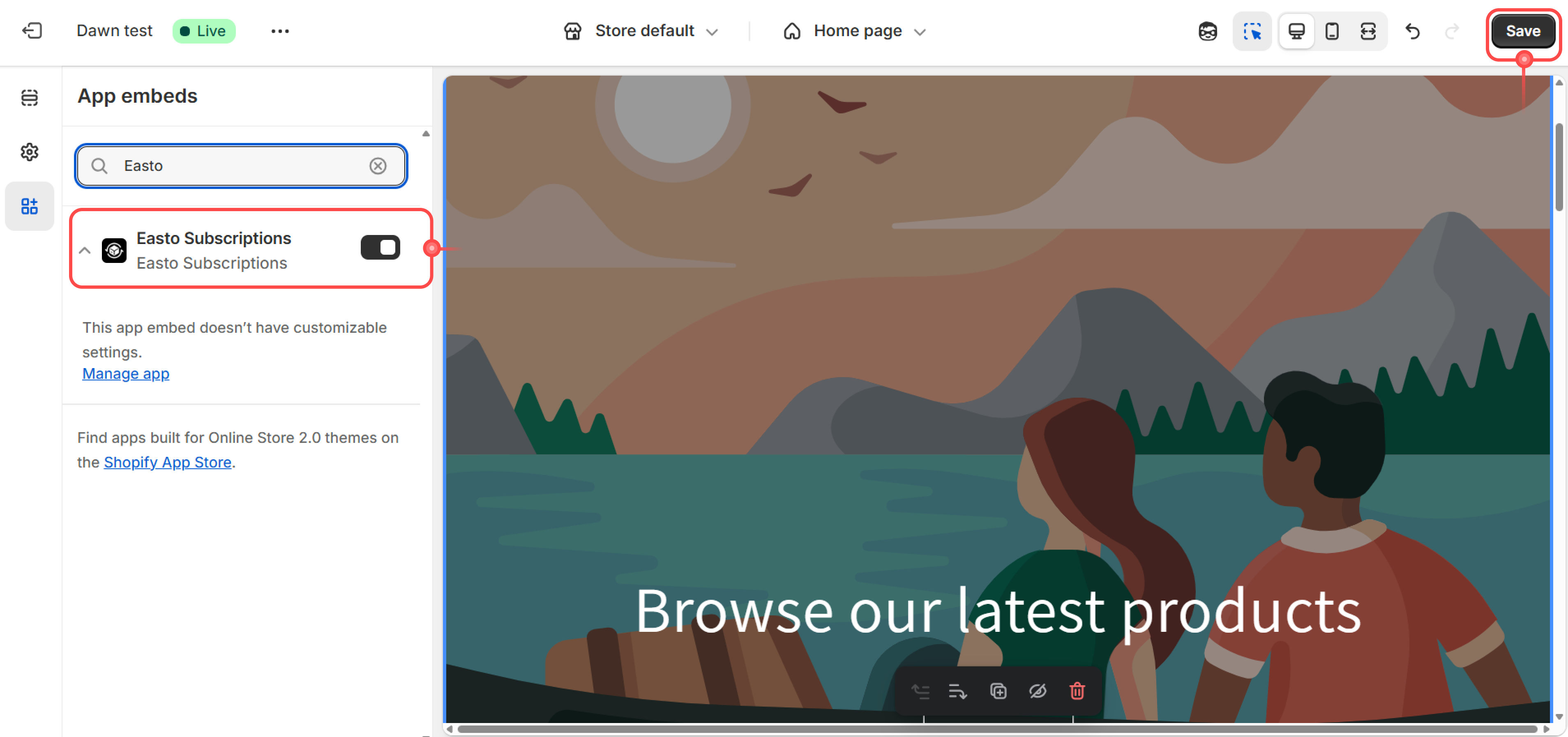This screenshot has height=737, width=1568.
Task: Hide section with the crossed-eye icon
Action: (1037, 691)
